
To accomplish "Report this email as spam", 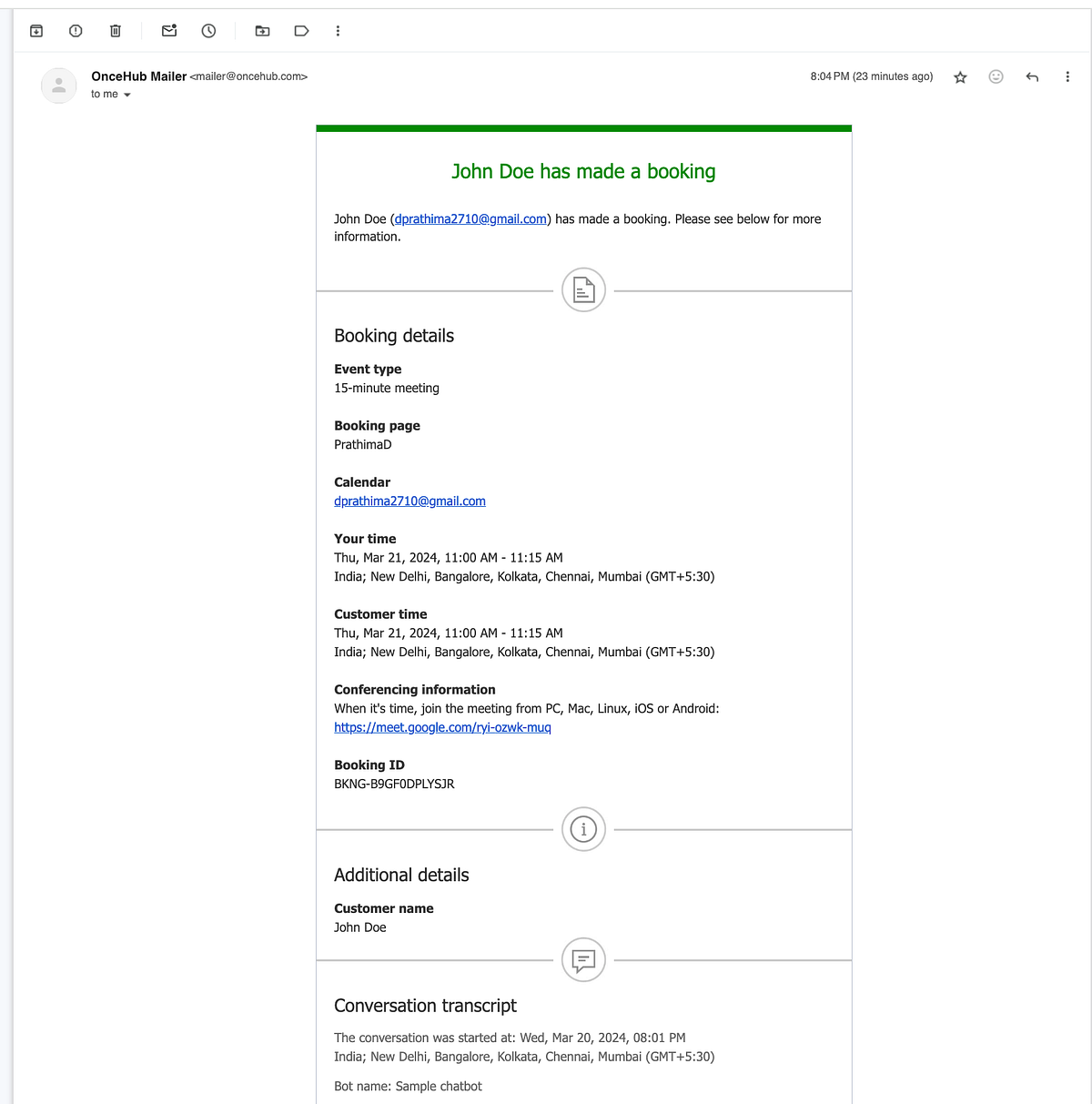I will 76,31.
